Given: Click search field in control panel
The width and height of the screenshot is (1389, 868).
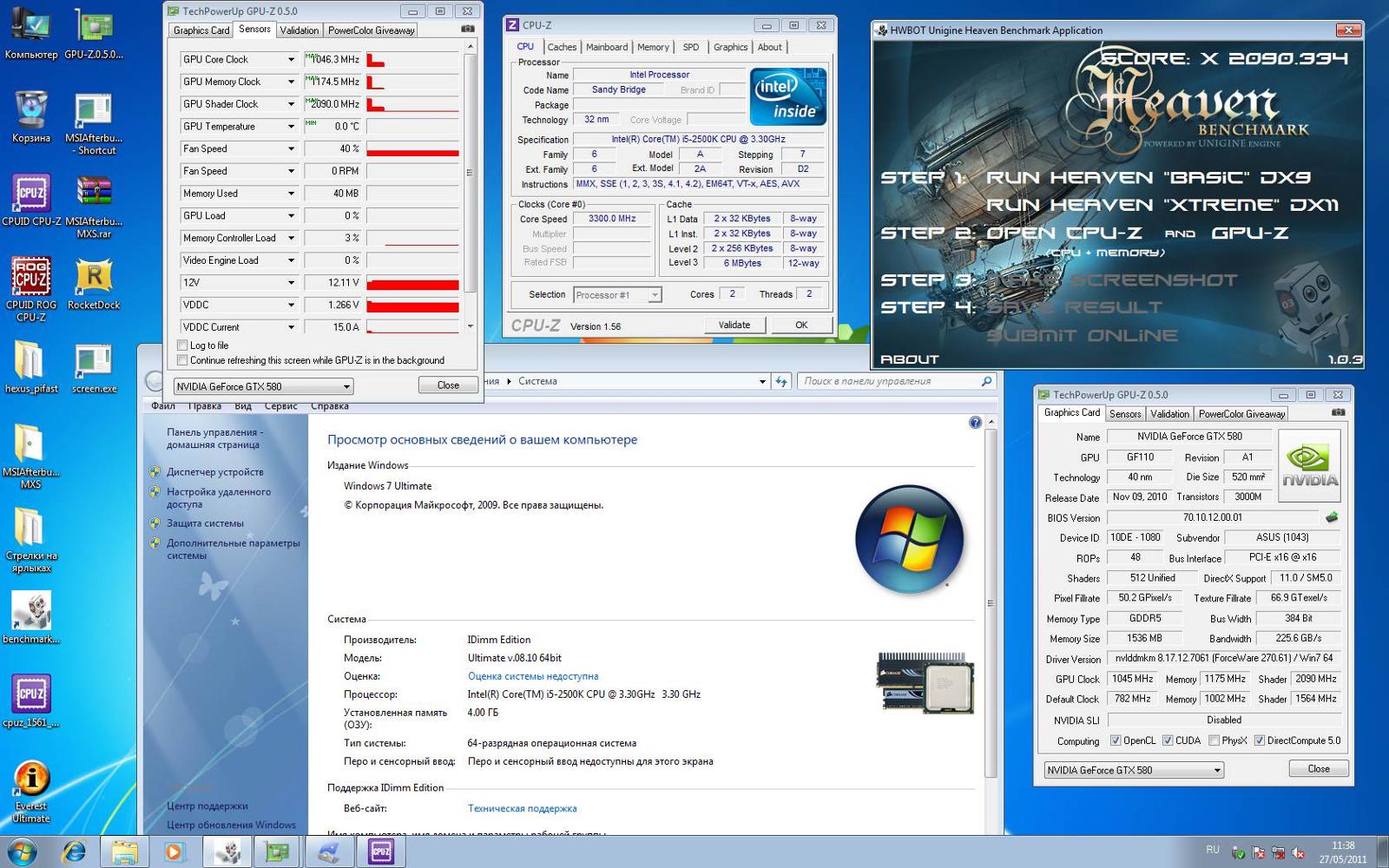Looking at the screenshot, I should (896, 381).
